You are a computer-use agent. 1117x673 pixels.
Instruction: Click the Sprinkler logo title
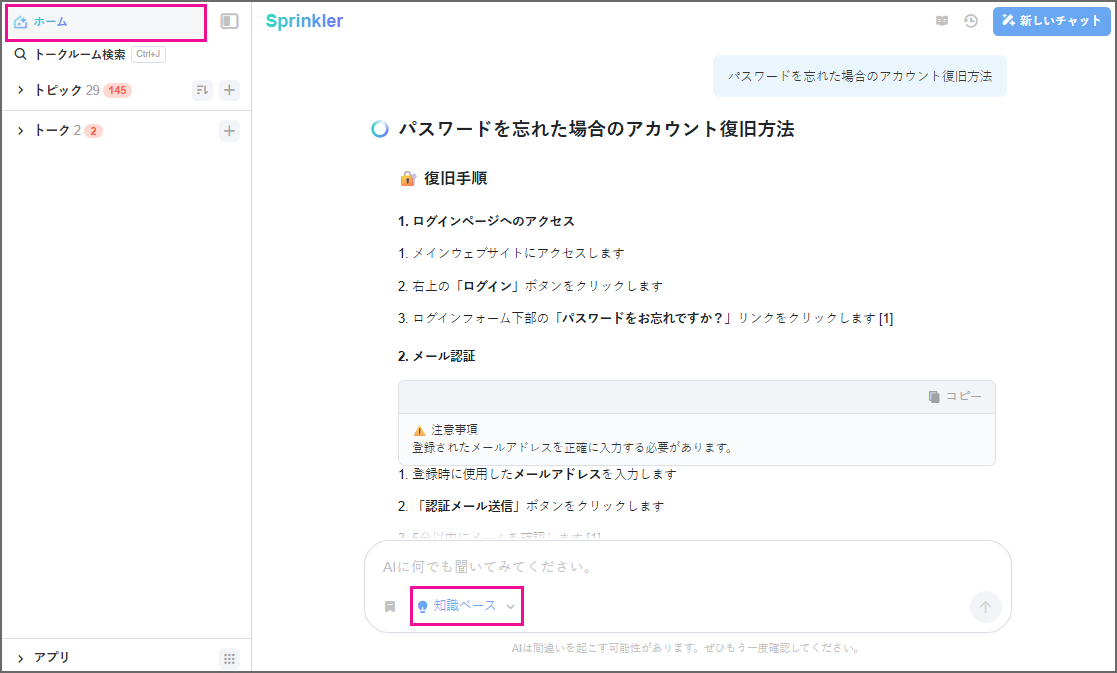coord(304,21)
